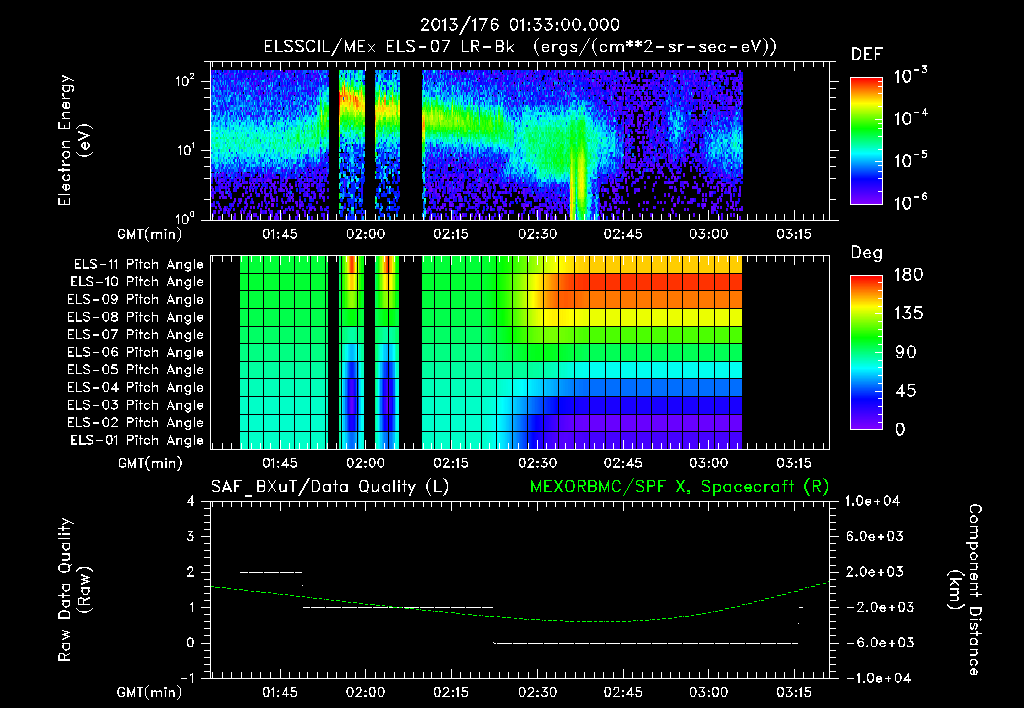Click ELS-09 Pitch Angle row label
1024x708 pixels.
pyautogui.click(x=135, y=300)
